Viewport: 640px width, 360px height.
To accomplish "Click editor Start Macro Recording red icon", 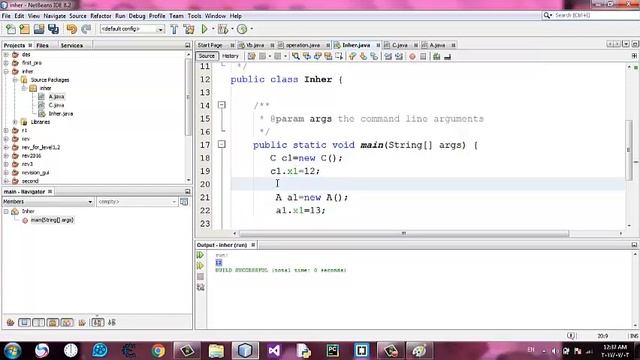I will (x=412, y=56).
